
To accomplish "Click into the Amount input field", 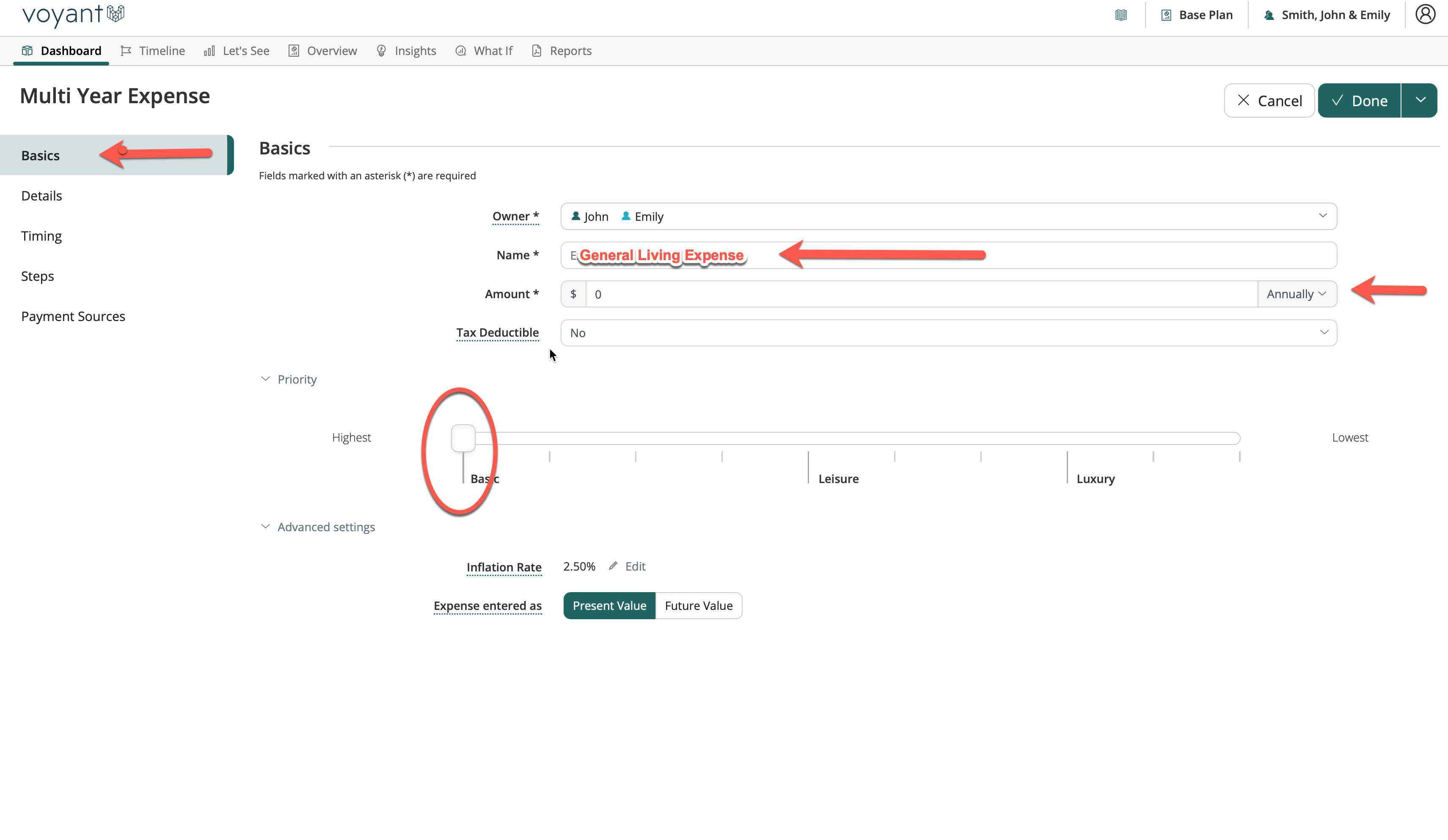I will coord(919,294).
